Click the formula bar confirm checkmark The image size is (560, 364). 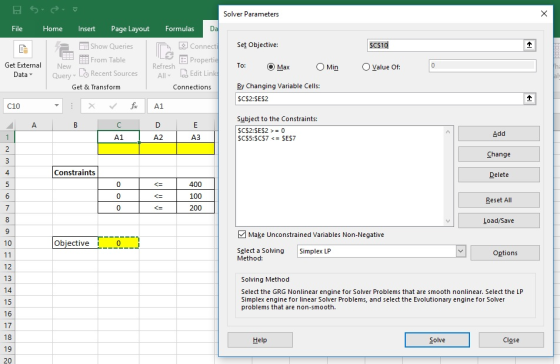(x=113, y=106)
